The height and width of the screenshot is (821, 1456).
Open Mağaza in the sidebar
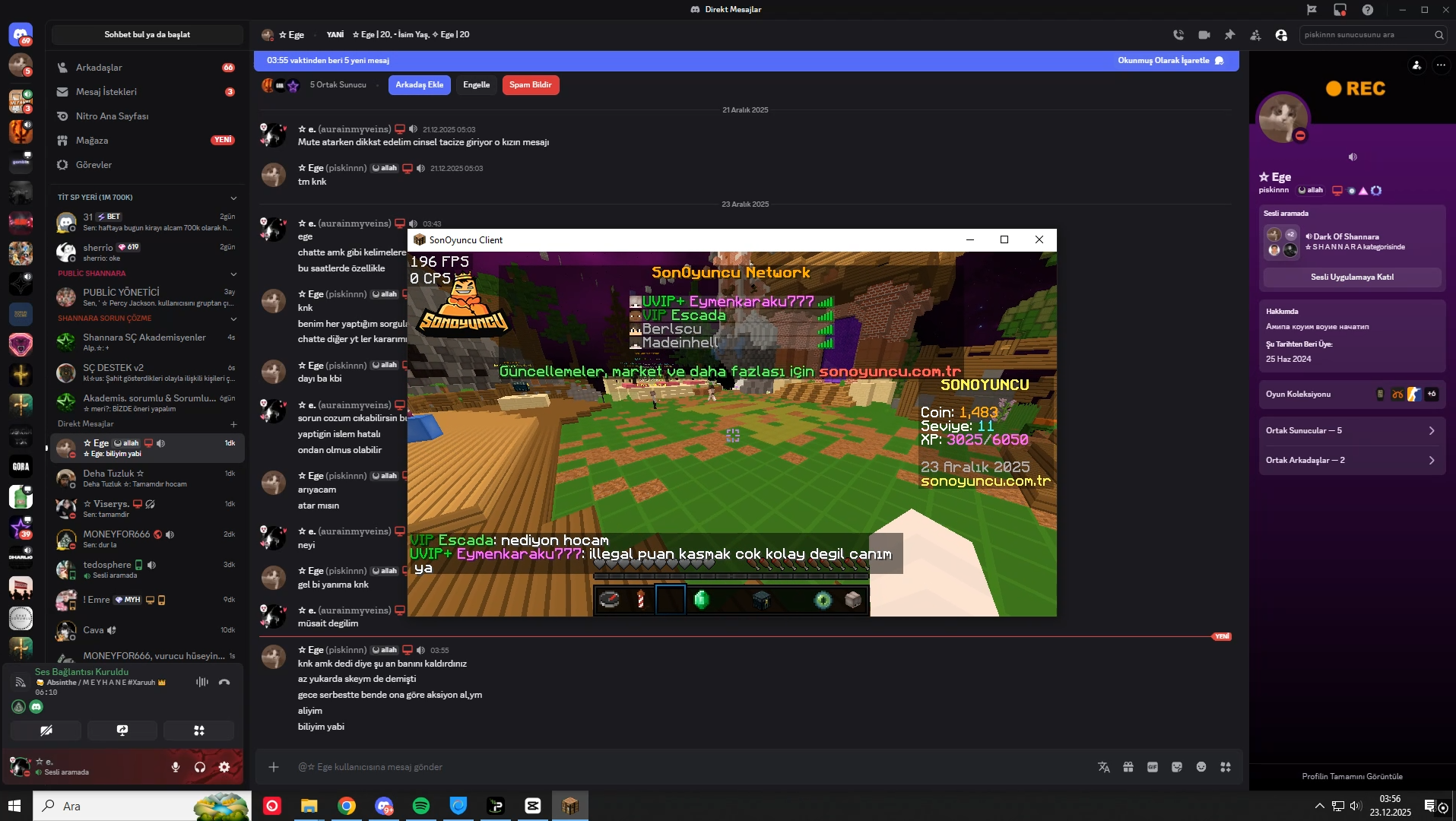click(x=148, y=141)
